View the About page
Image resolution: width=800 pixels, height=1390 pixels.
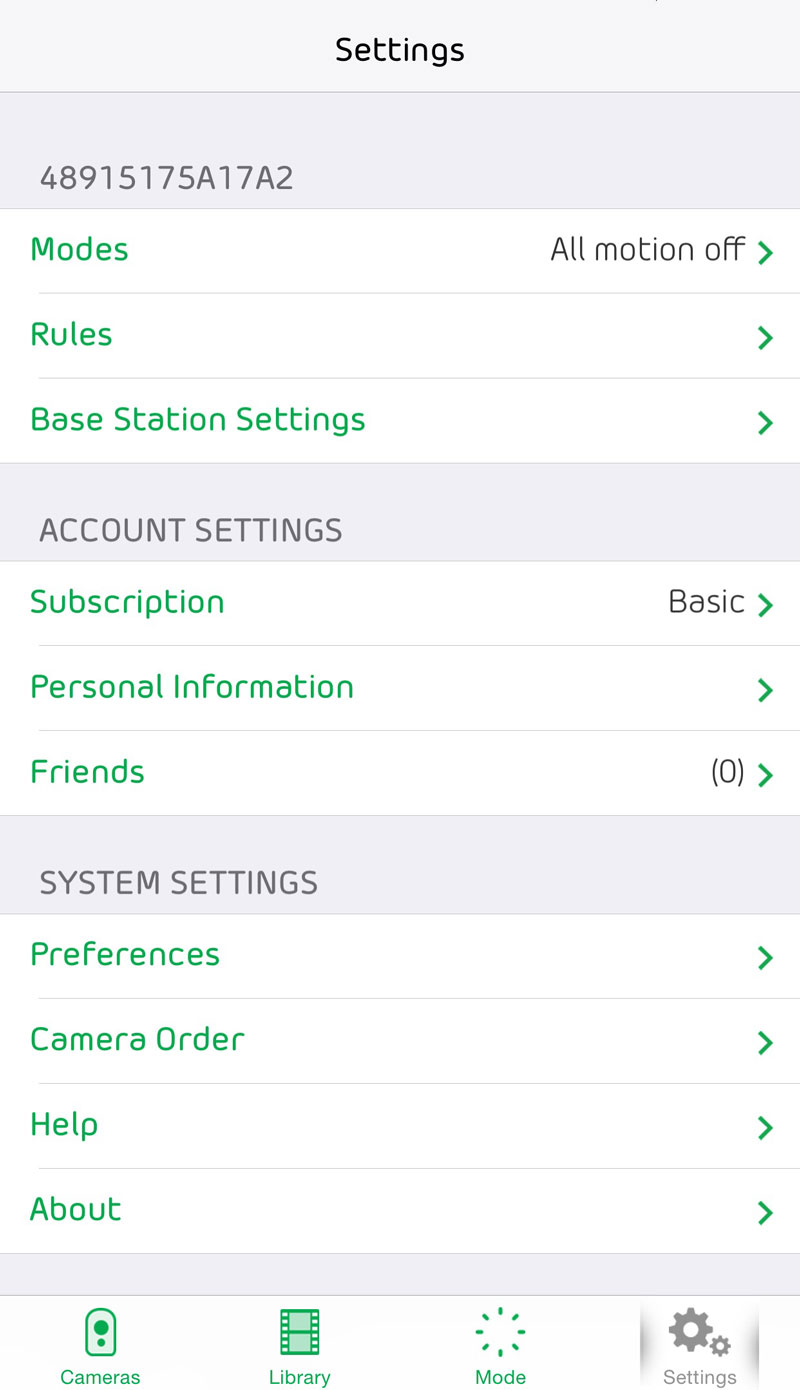point(76,1210)
